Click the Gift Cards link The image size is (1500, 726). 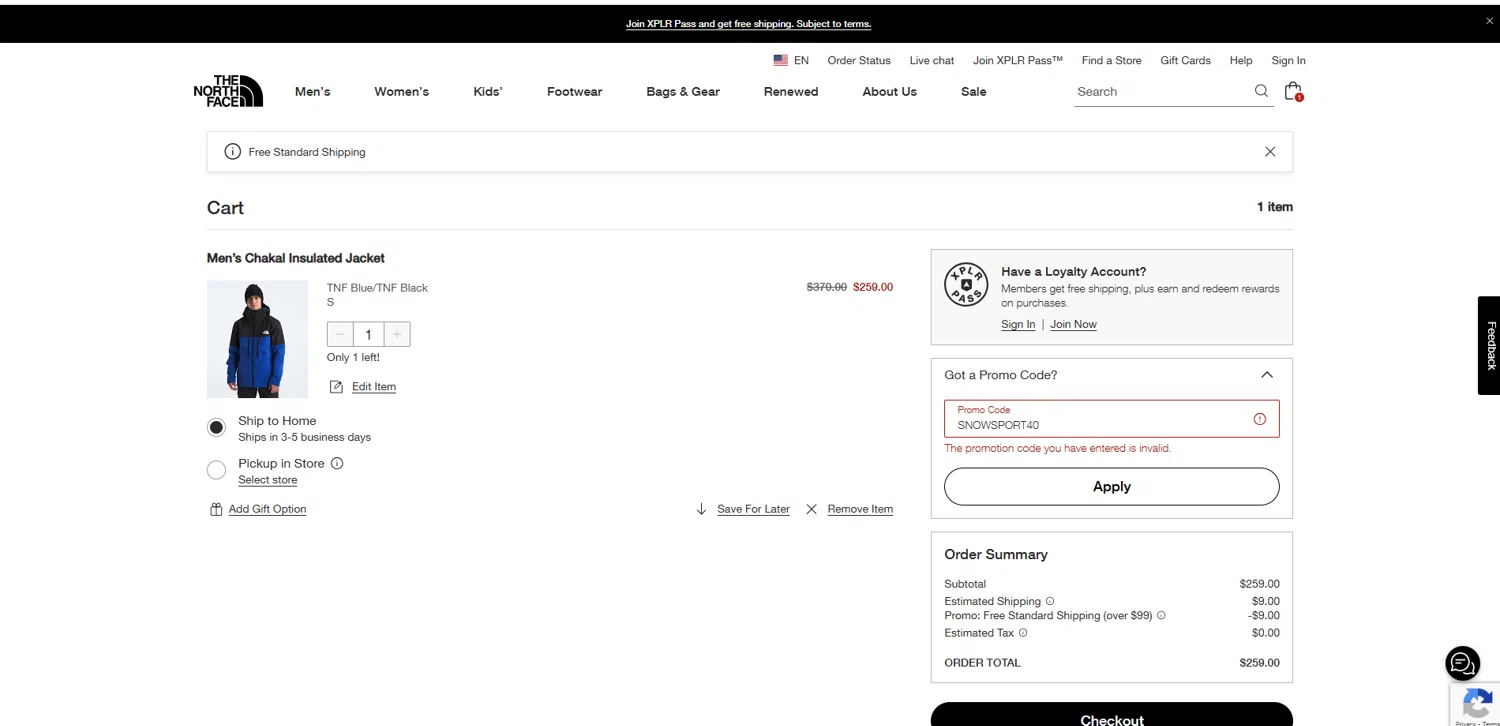1185,60
